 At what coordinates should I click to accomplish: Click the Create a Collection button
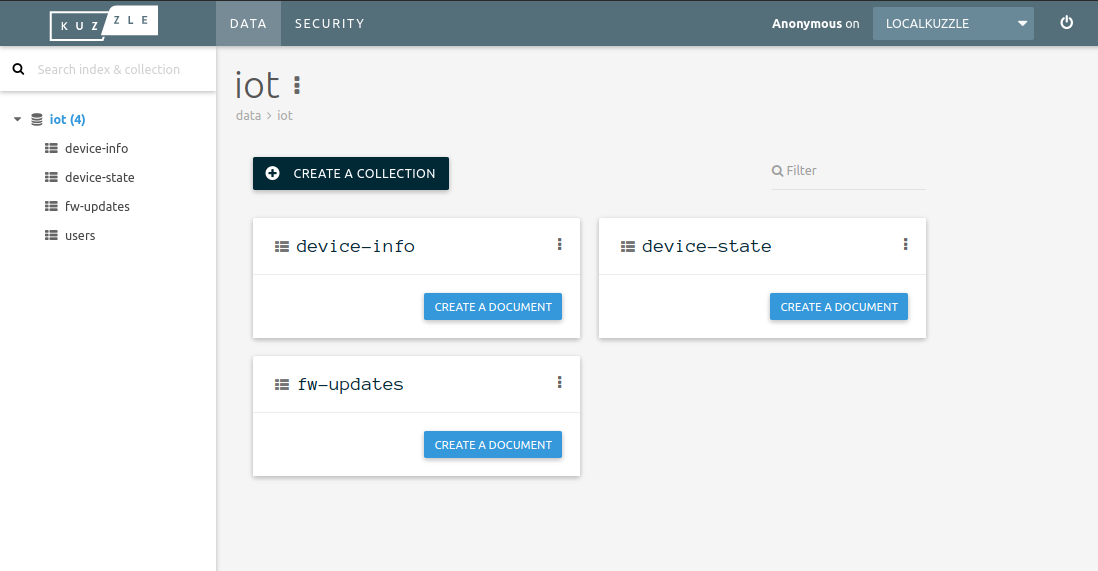(350, 173)
